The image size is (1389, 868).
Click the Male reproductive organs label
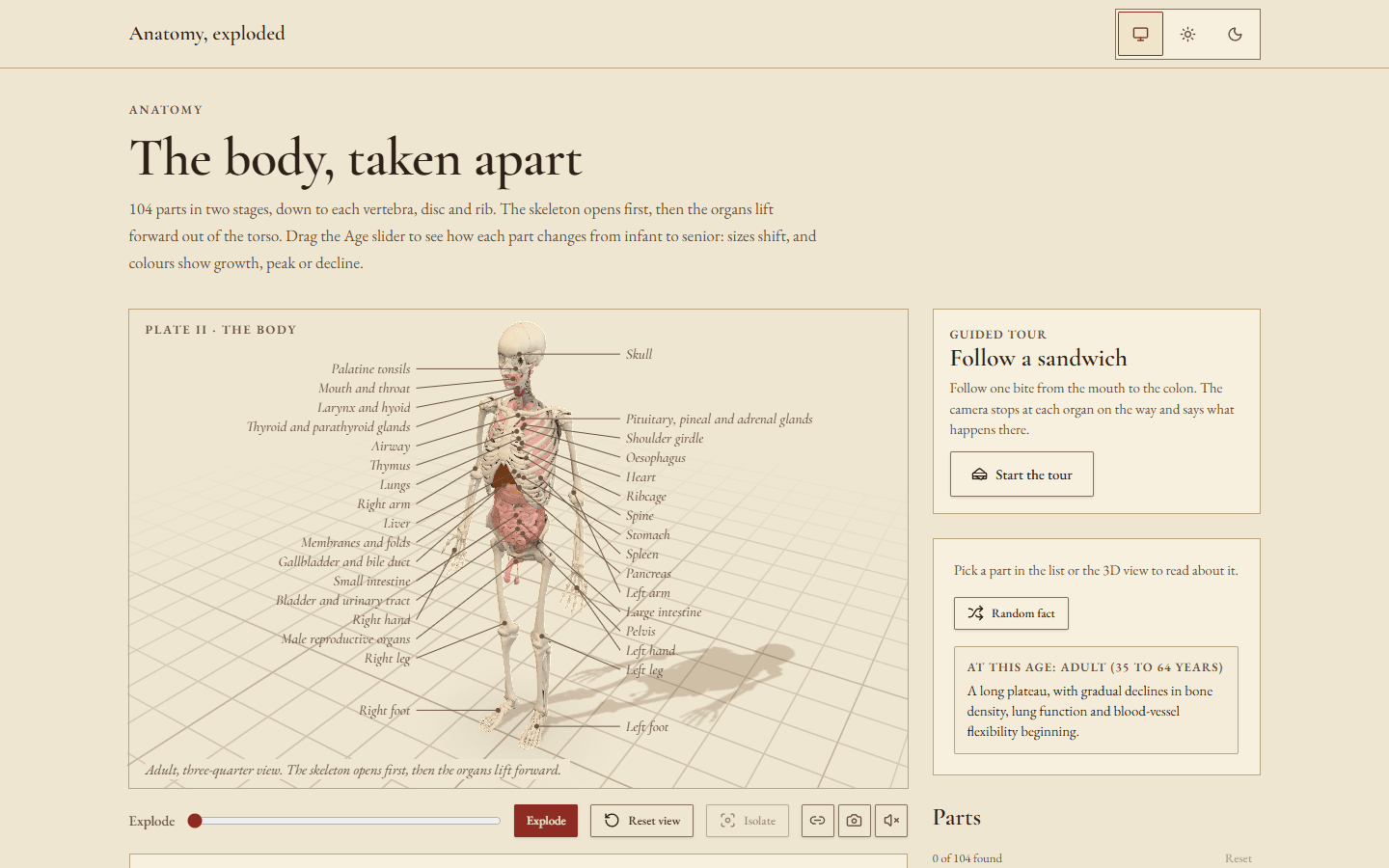point(346,639)
